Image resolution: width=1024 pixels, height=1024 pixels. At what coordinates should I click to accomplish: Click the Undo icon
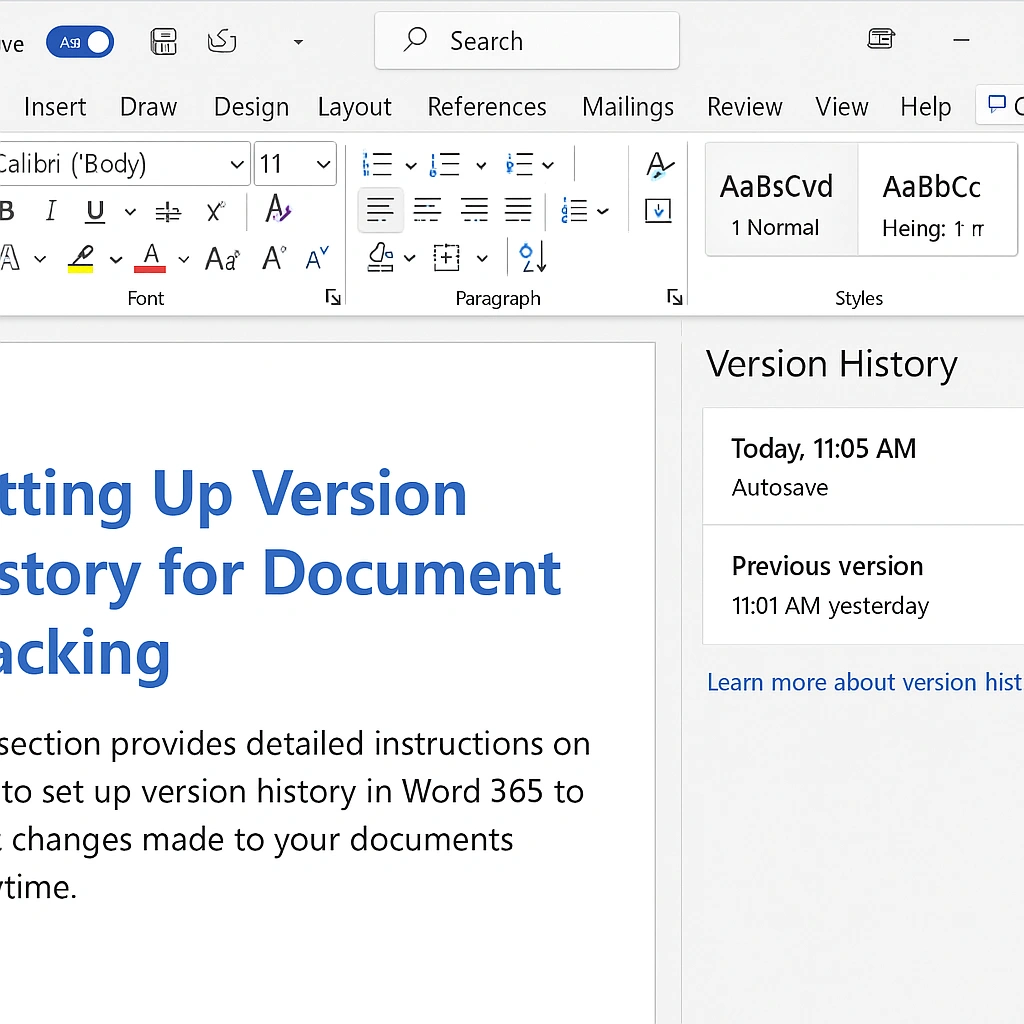pos(222,42)
